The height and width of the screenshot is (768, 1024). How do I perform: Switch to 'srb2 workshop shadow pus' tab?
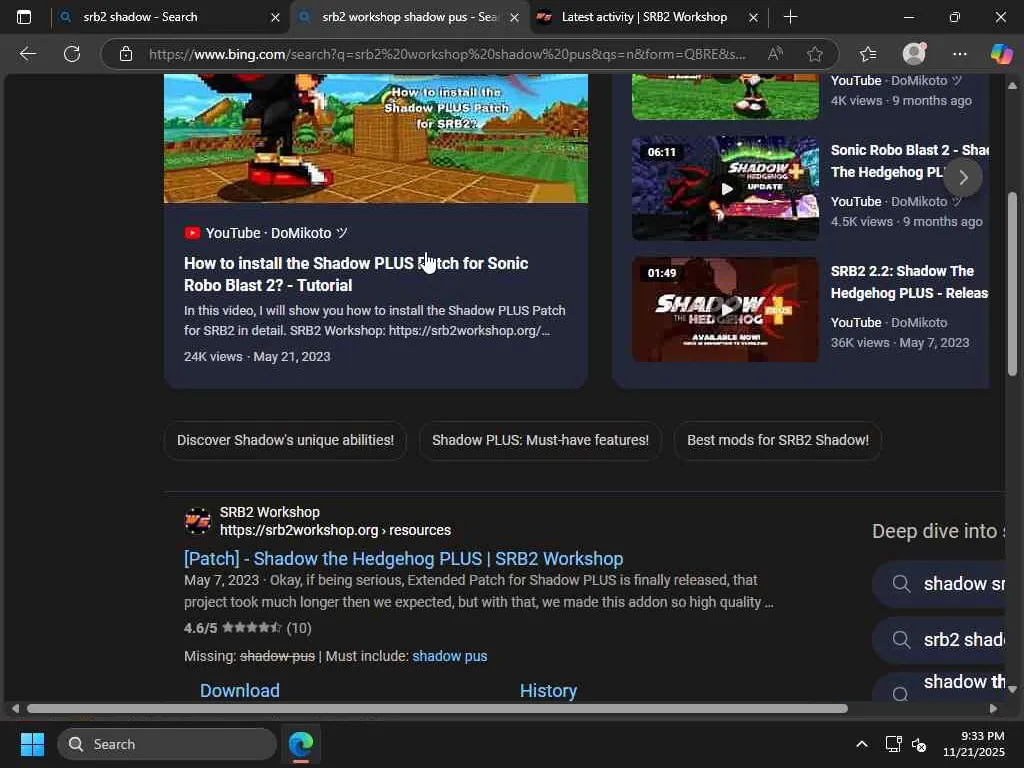pos(409,17)
